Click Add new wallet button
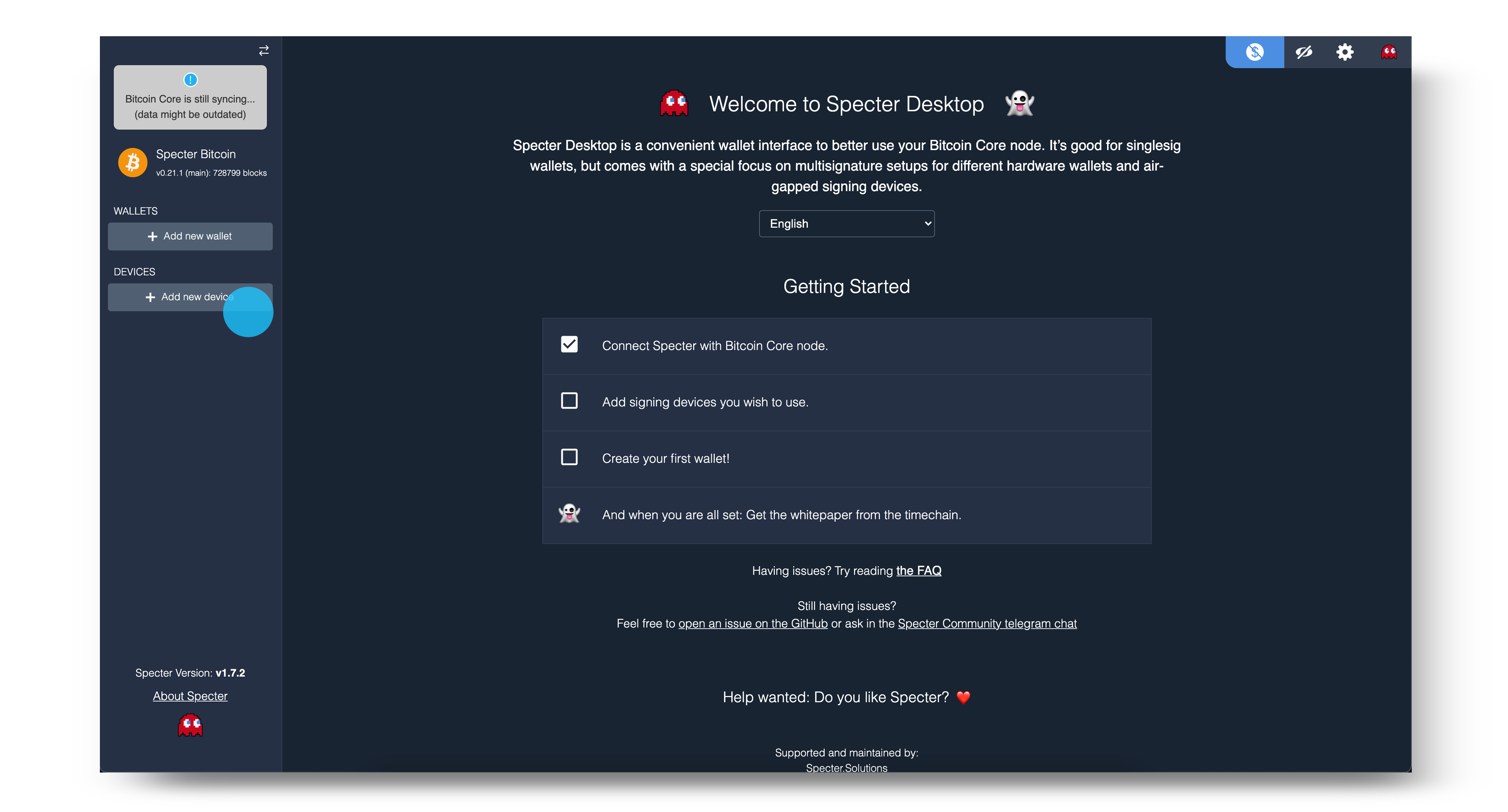Screen dimensions: 1508x812 tap(190, 236)
